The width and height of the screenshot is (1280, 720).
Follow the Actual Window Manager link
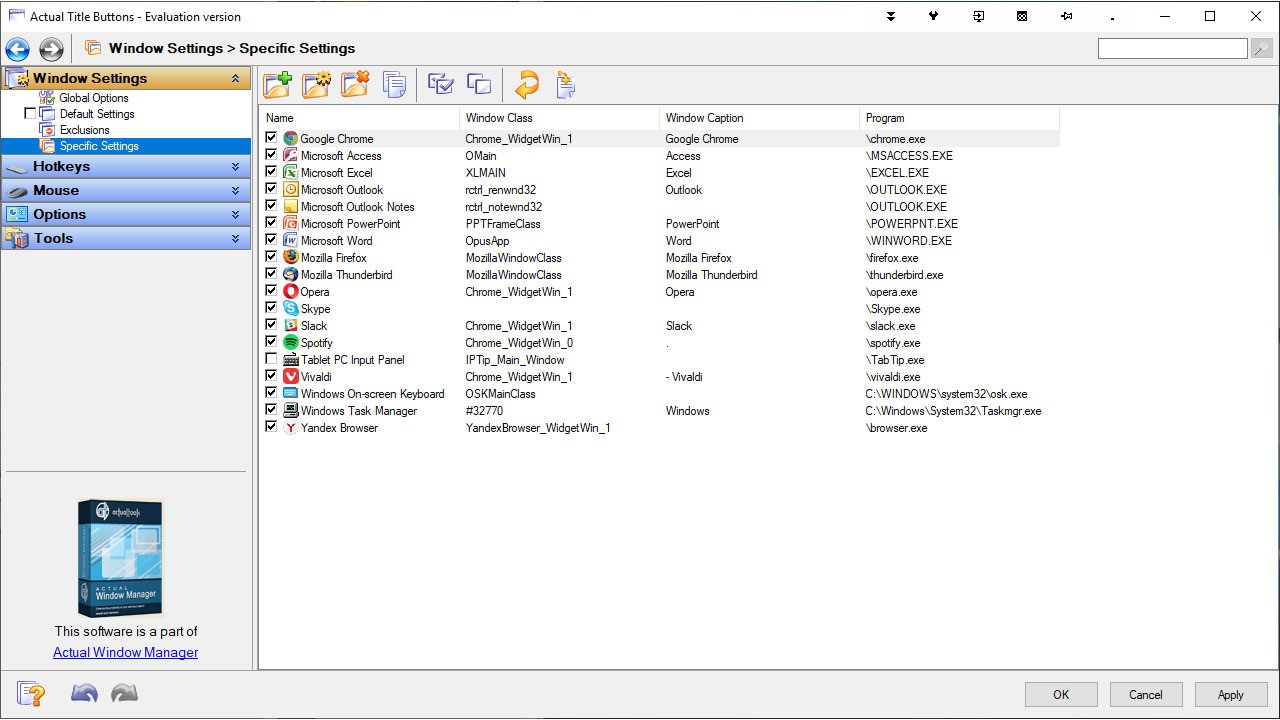click(x=125, y=652)
